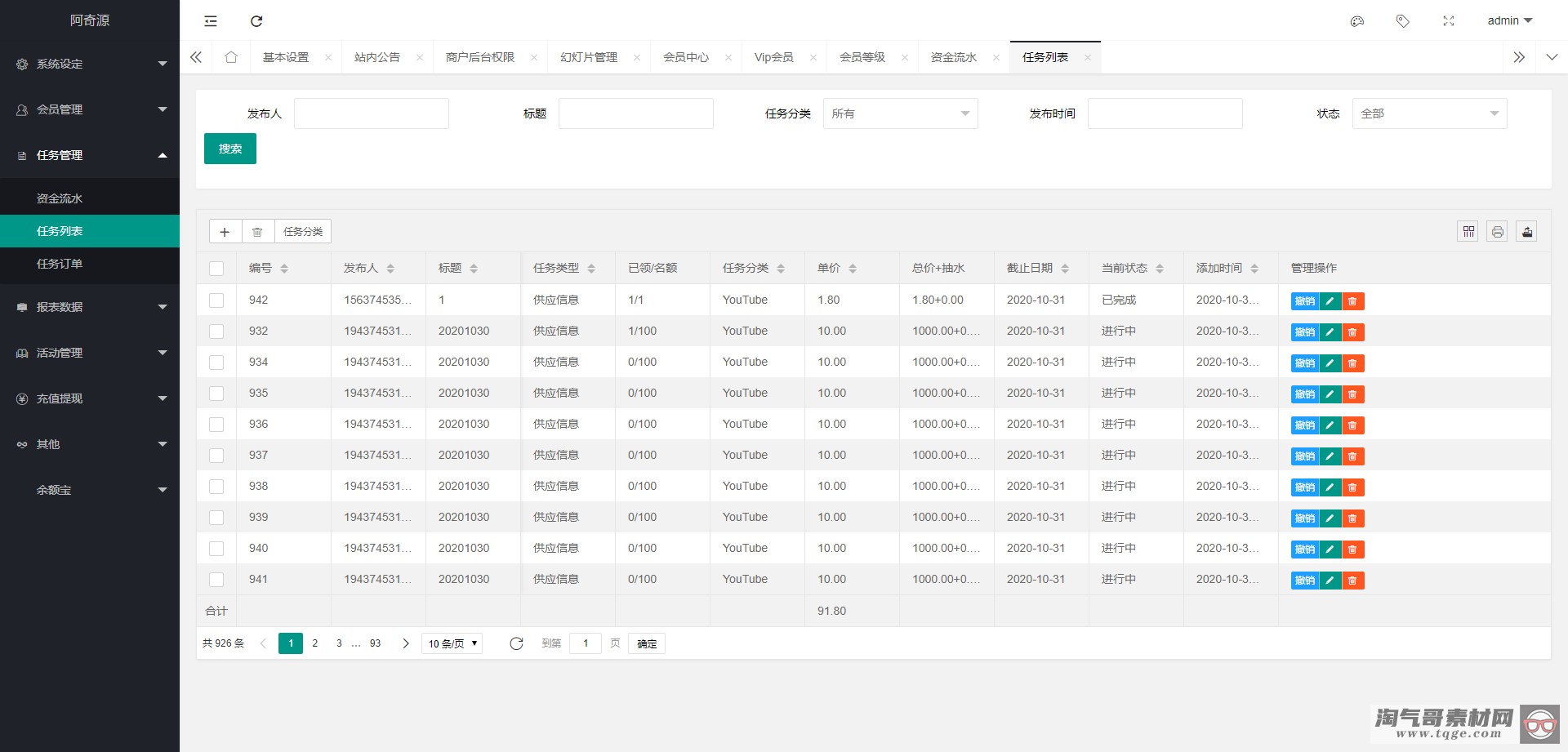Check the checkbox for row 934

216,363
